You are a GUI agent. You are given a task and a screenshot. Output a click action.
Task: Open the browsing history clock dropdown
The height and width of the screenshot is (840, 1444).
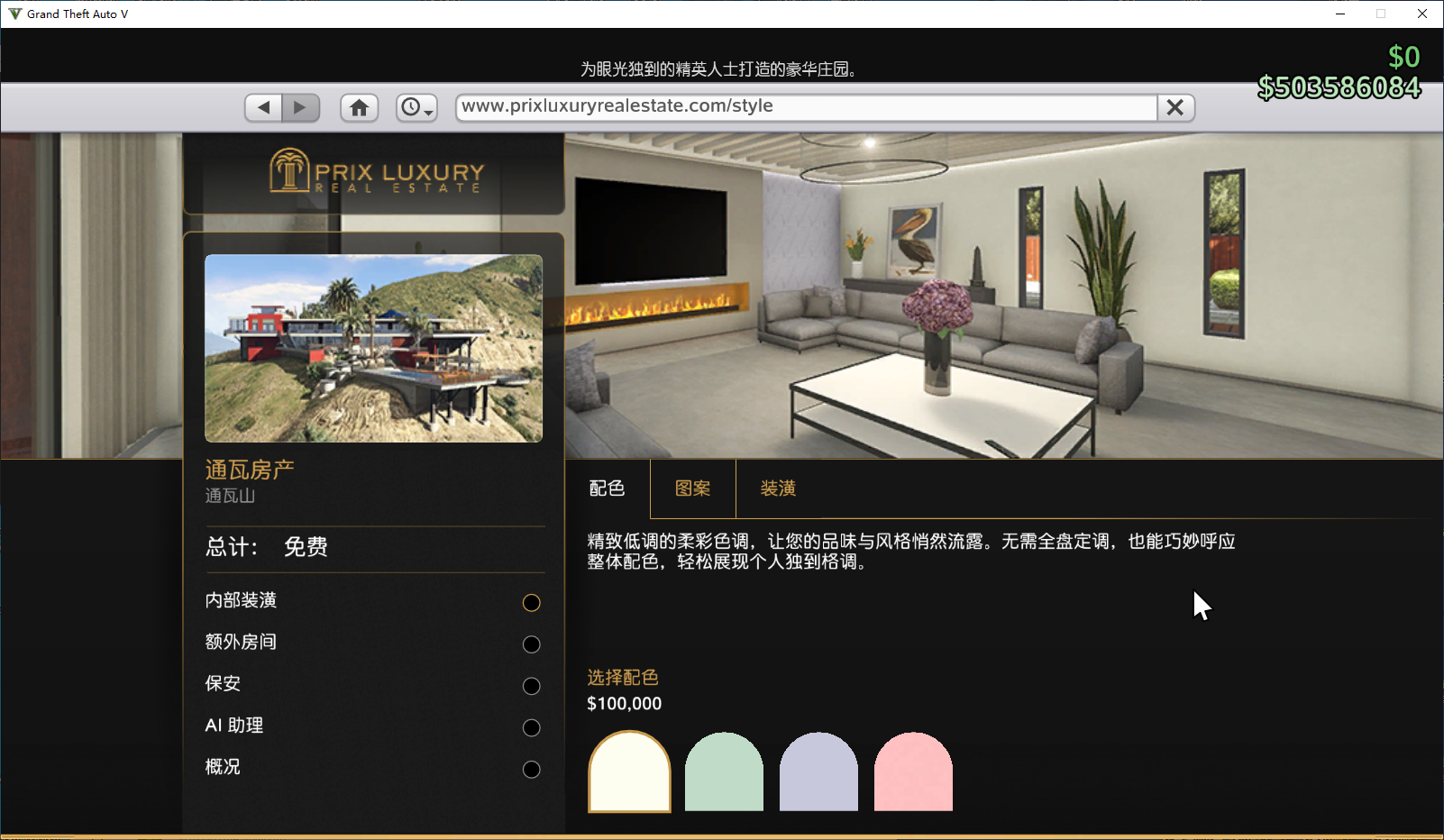tap(416, 107)
